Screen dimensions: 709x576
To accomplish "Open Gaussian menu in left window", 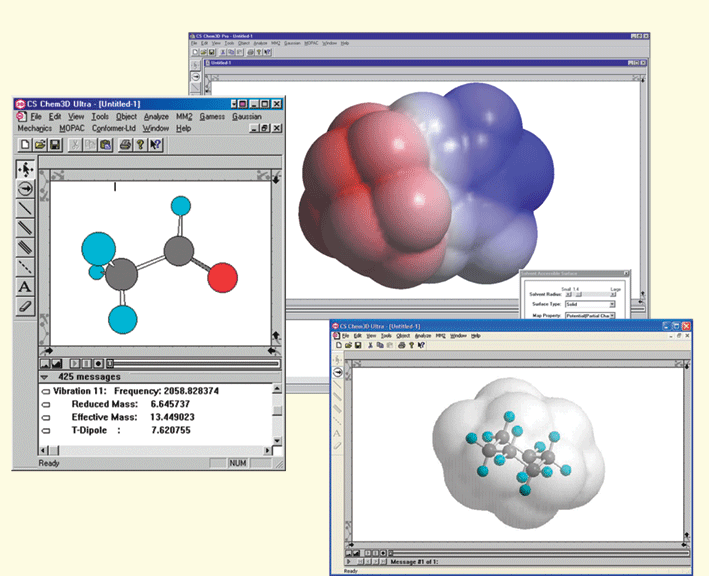I will point(247,117).
